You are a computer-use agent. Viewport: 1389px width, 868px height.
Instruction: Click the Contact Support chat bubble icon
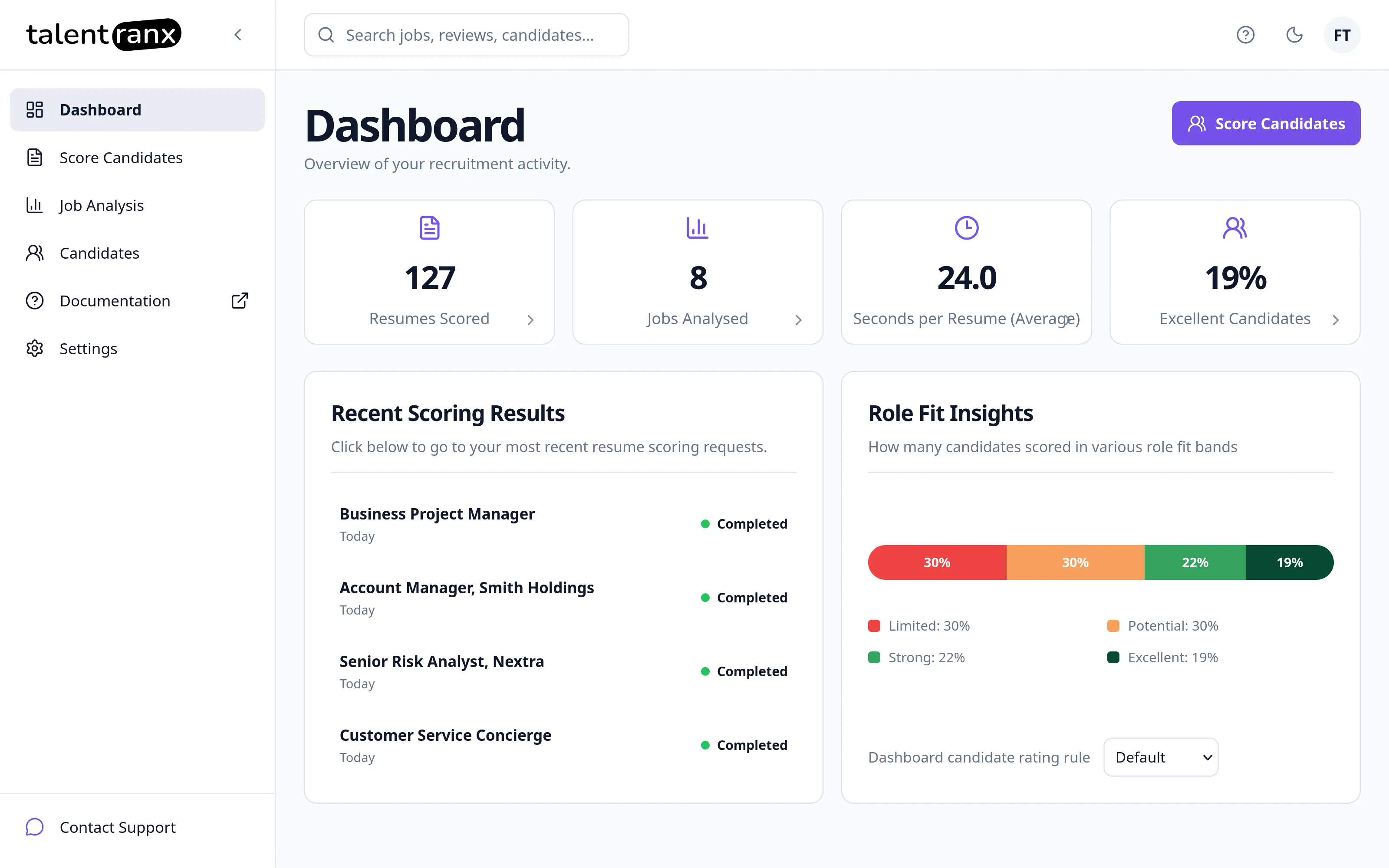pyautogui.click(x=35, y=827)
